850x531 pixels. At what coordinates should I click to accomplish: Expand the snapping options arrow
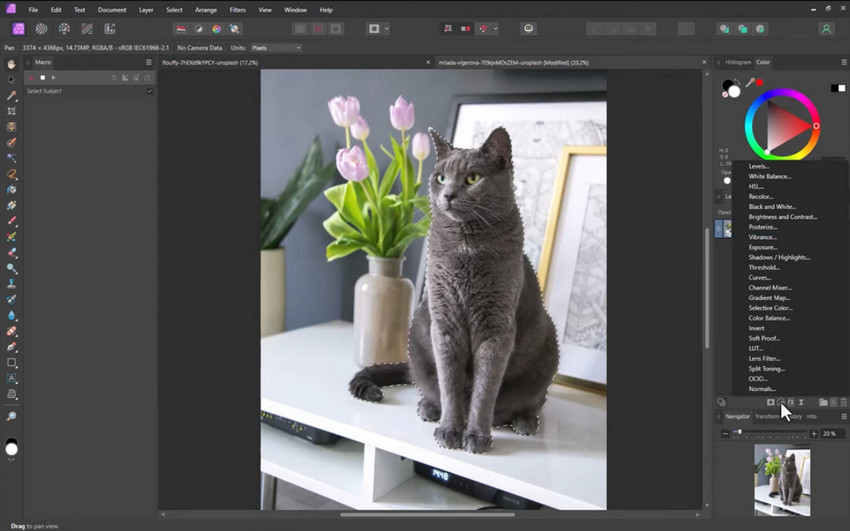[495, 29]
